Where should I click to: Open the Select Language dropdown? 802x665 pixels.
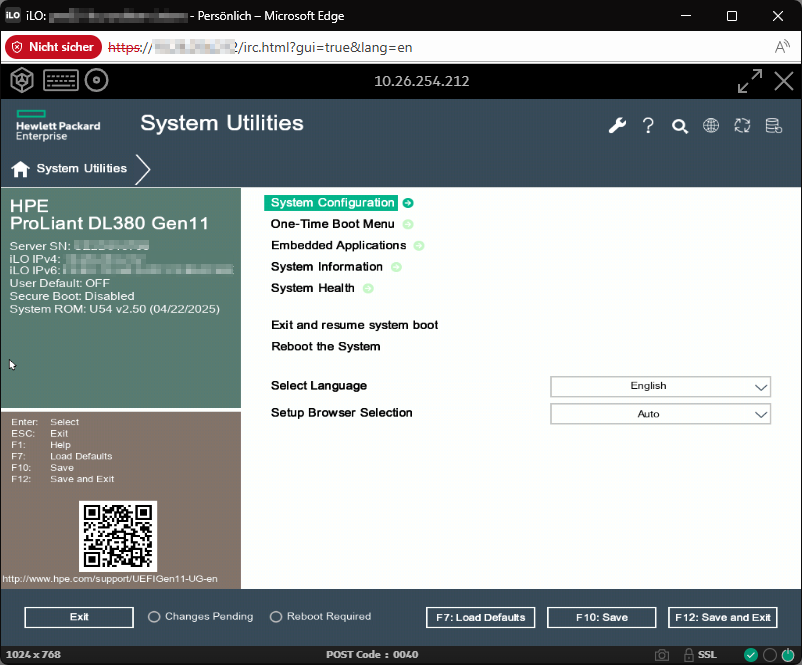click(x=660, y=387)
